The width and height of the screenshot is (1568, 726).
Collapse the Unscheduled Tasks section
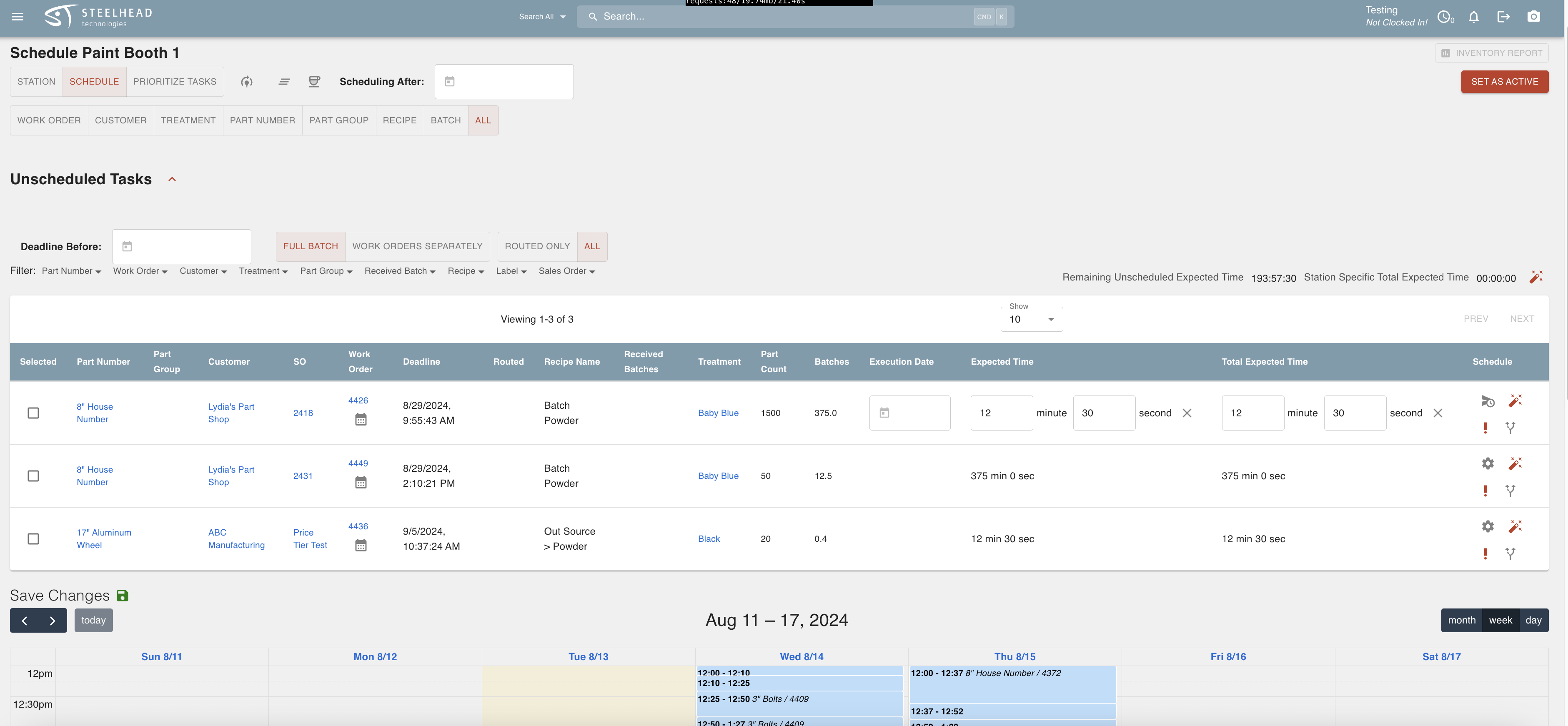172,180
